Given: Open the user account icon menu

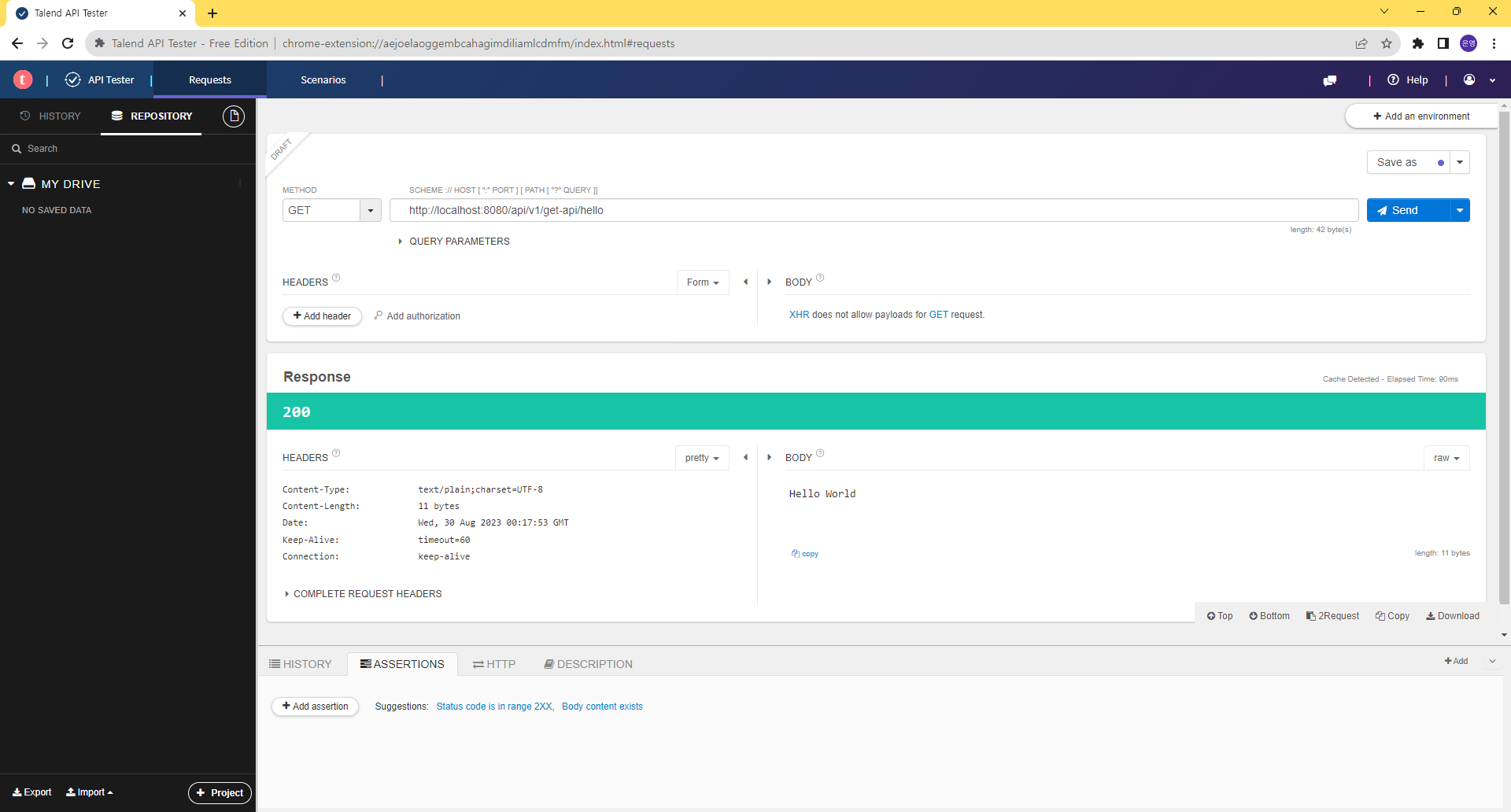Looking at the screenshot, I should point(1469,79).
